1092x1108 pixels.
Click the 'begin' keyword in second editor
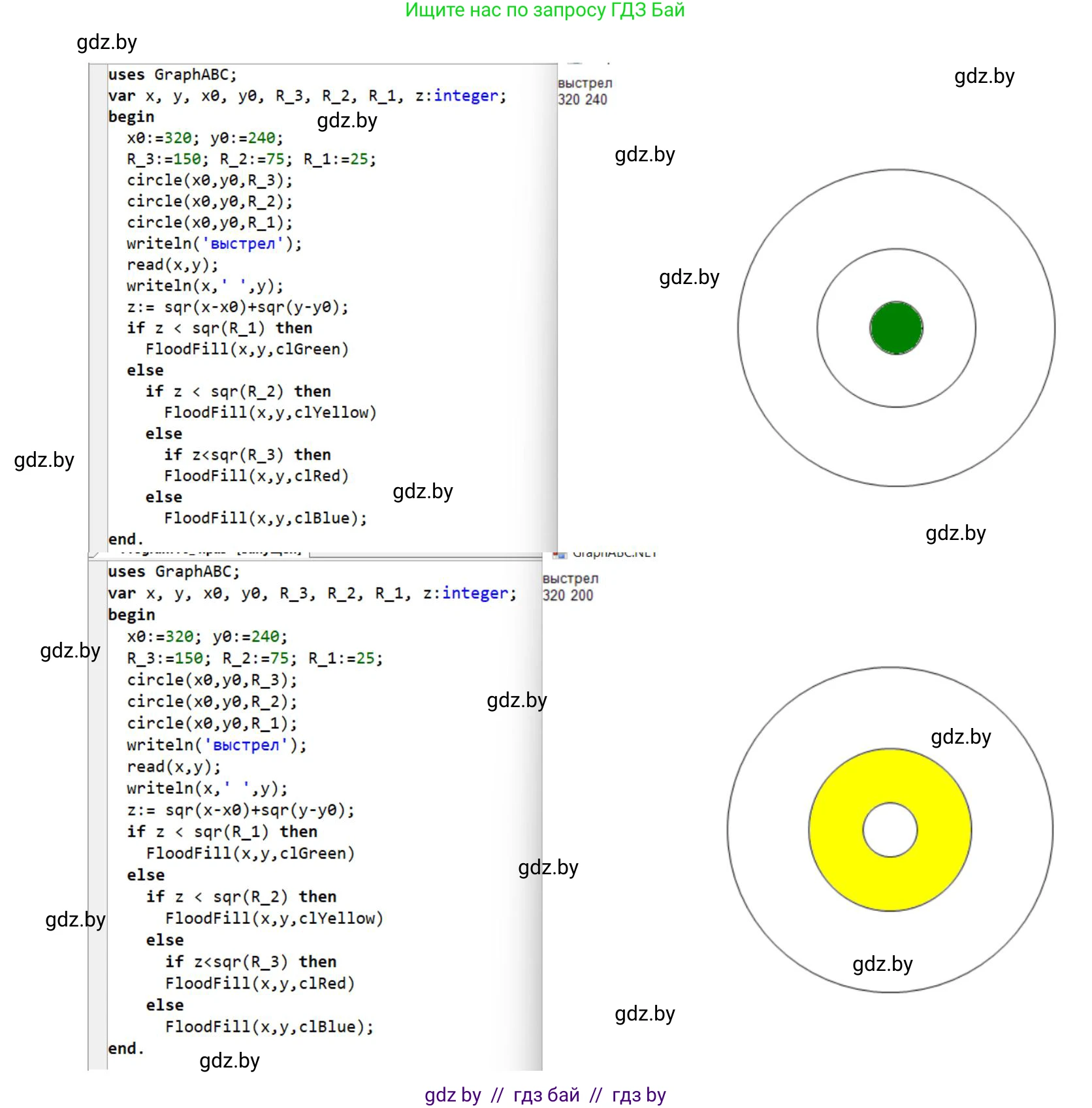[131, 614]
